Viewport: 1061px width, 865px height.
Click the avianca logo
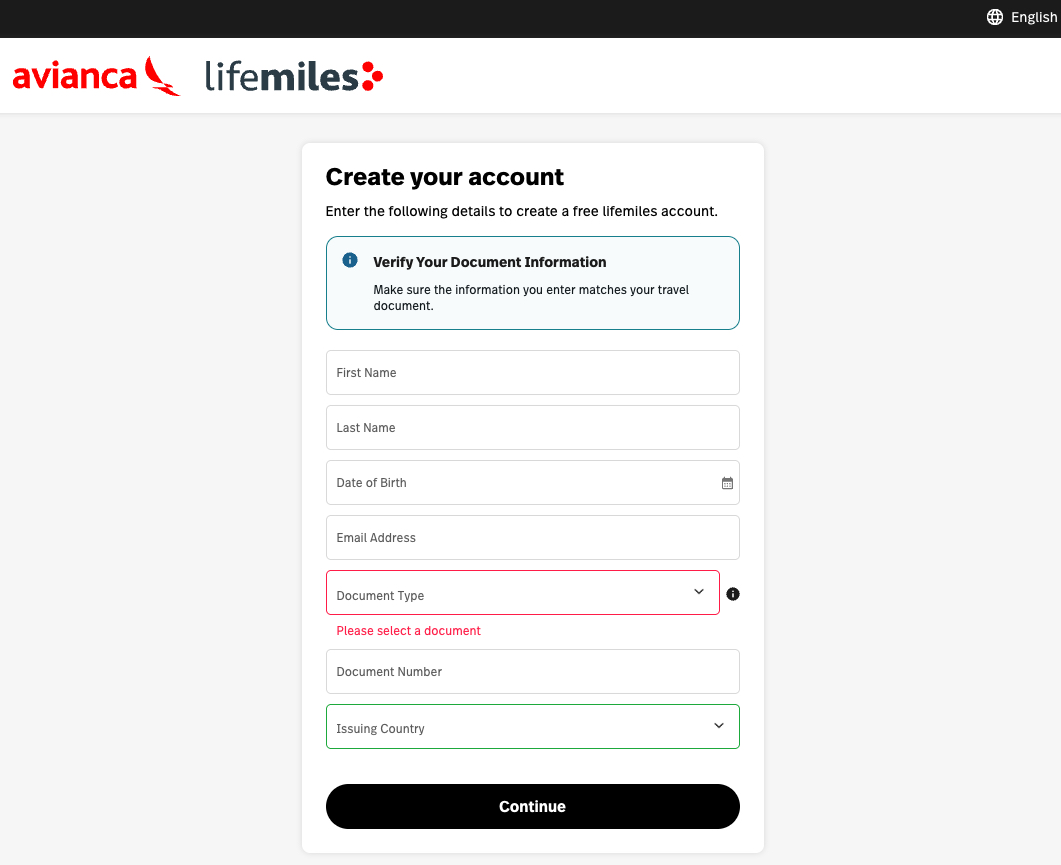tap(96, 76)
